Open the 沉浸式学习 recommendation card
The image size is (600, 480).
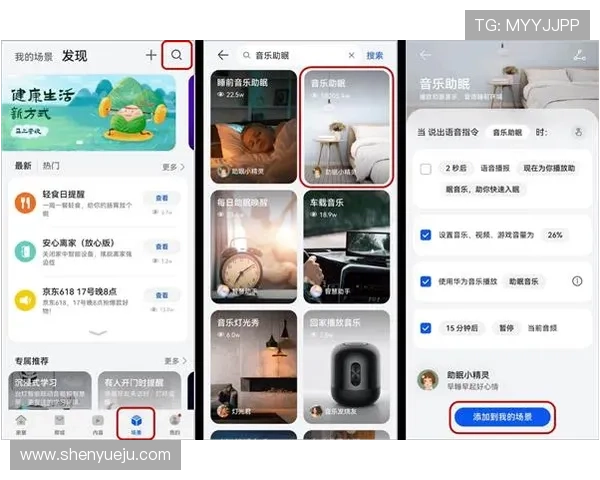click(50, 390)
